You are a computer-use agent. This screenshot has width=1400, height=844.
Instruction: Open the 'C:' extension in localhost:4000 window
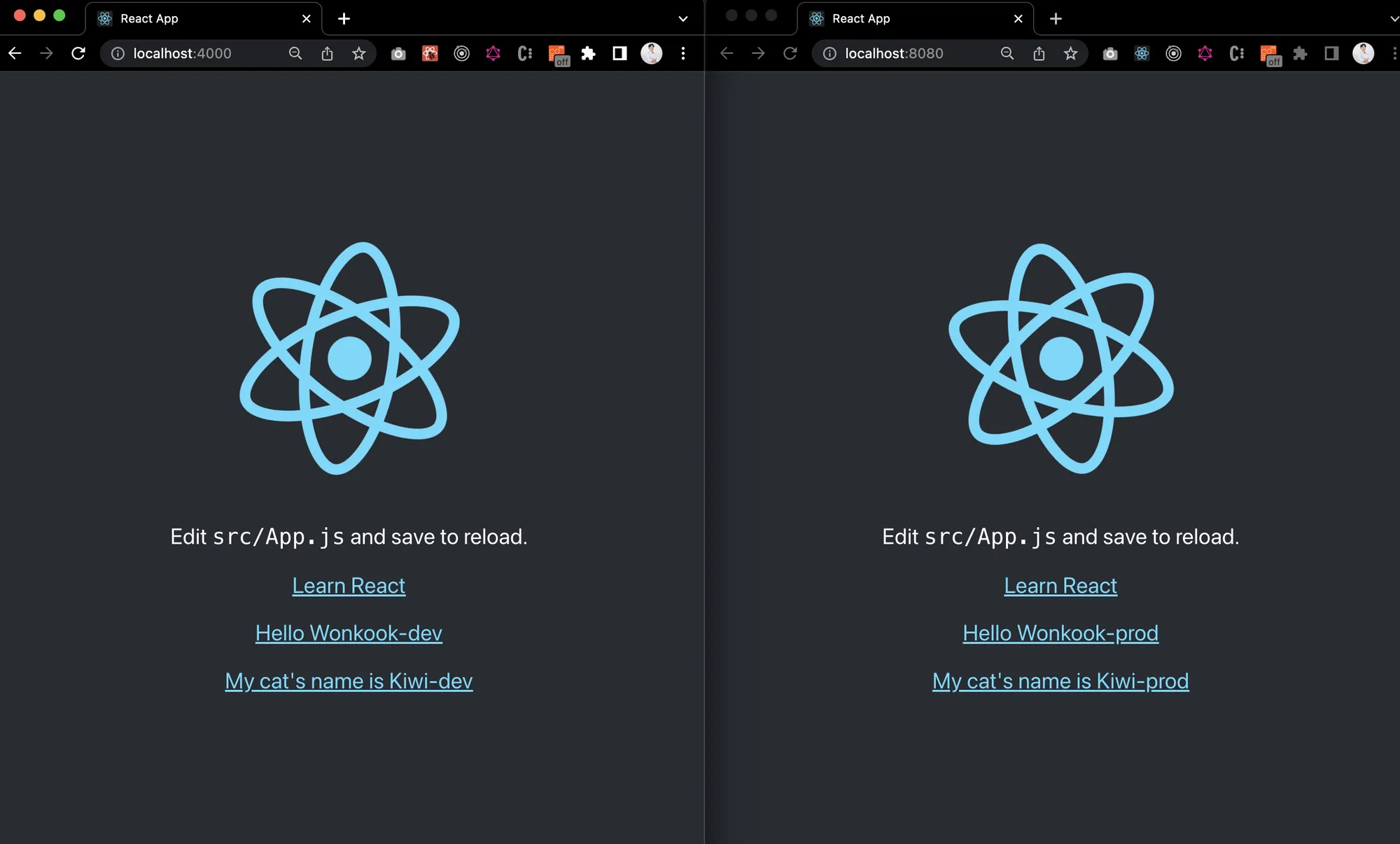click(x=525, y=53)
